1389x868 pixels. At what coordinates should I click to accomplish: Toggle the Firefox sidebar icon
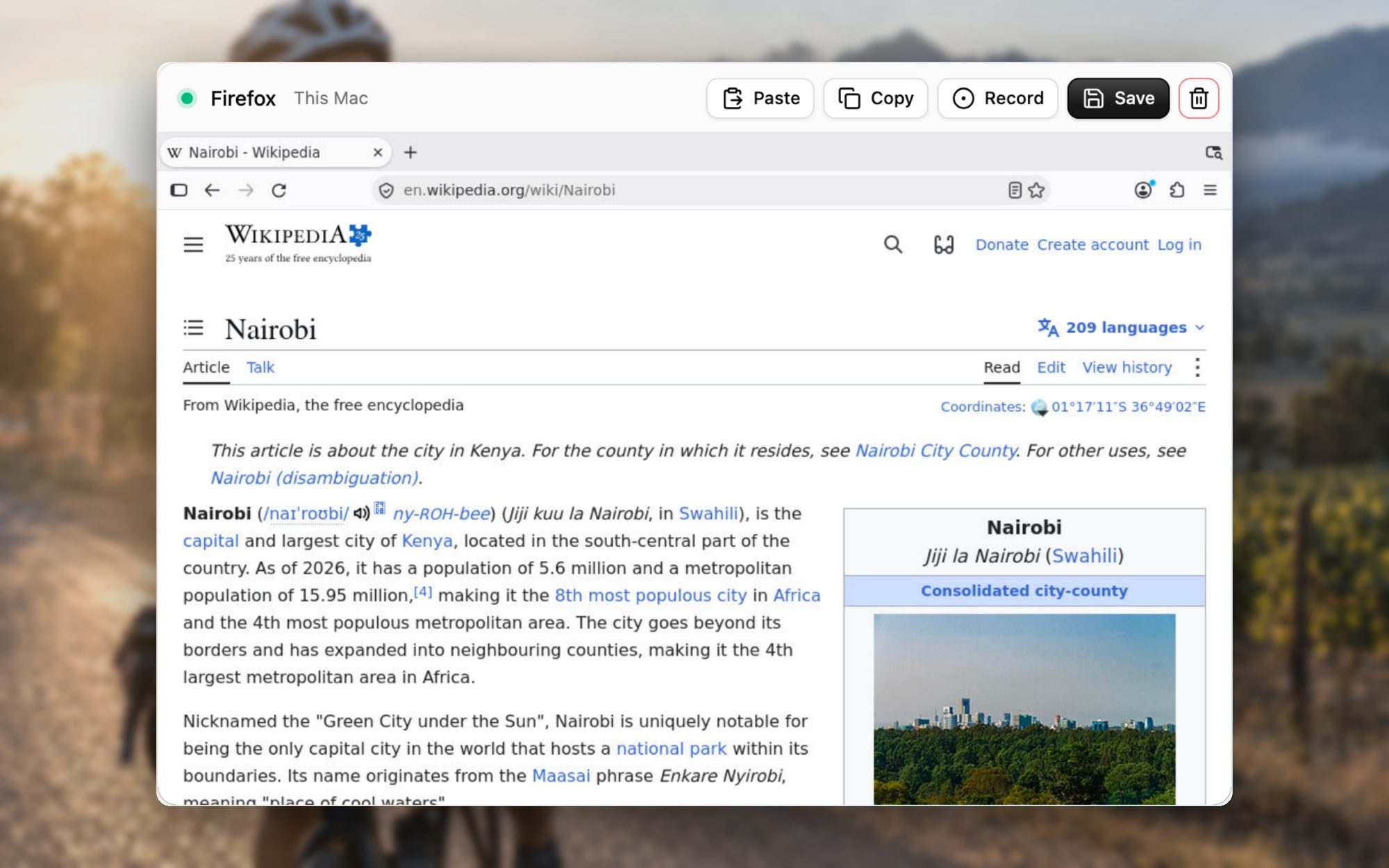[x=178, y=190]
